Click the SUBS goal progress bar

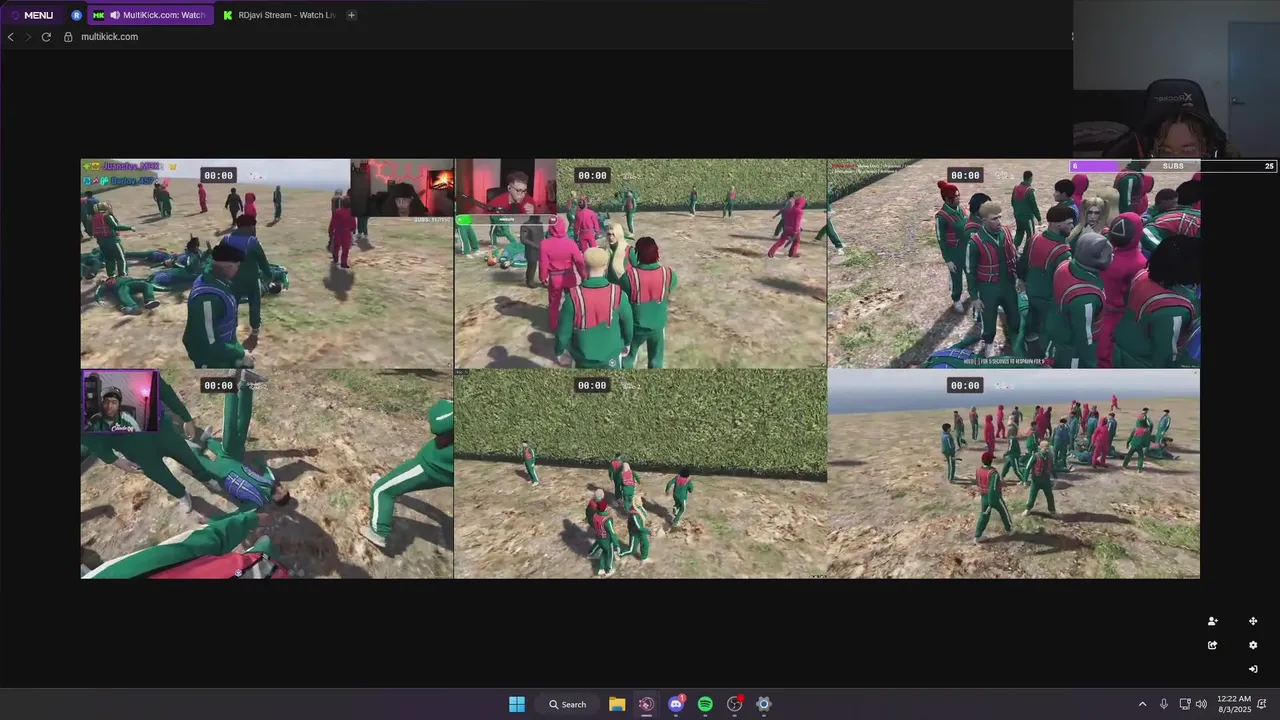pos(1174,166)
